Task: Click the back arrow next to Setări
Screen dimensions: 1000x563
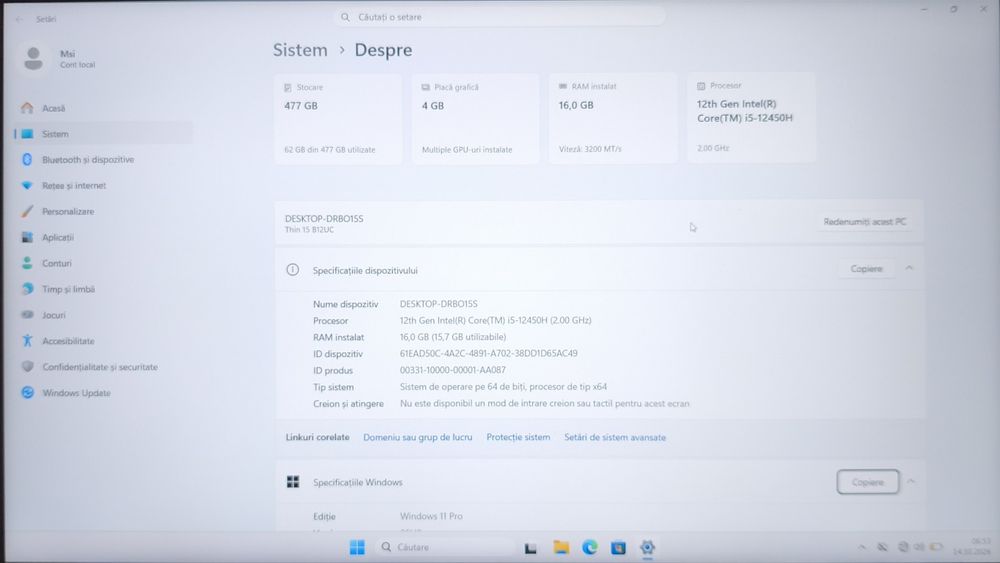Action: tap(18, 19)
